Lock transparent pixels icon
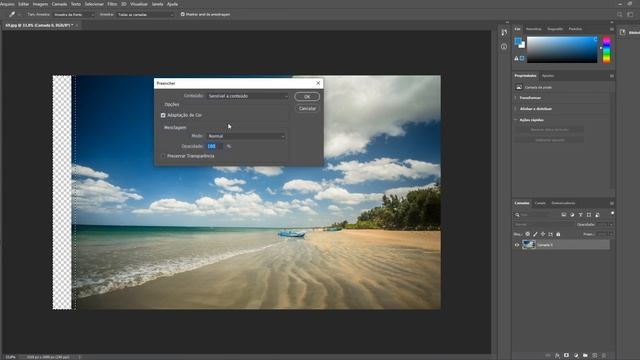Viewport: 640px width, 360px height. (527, 234)
